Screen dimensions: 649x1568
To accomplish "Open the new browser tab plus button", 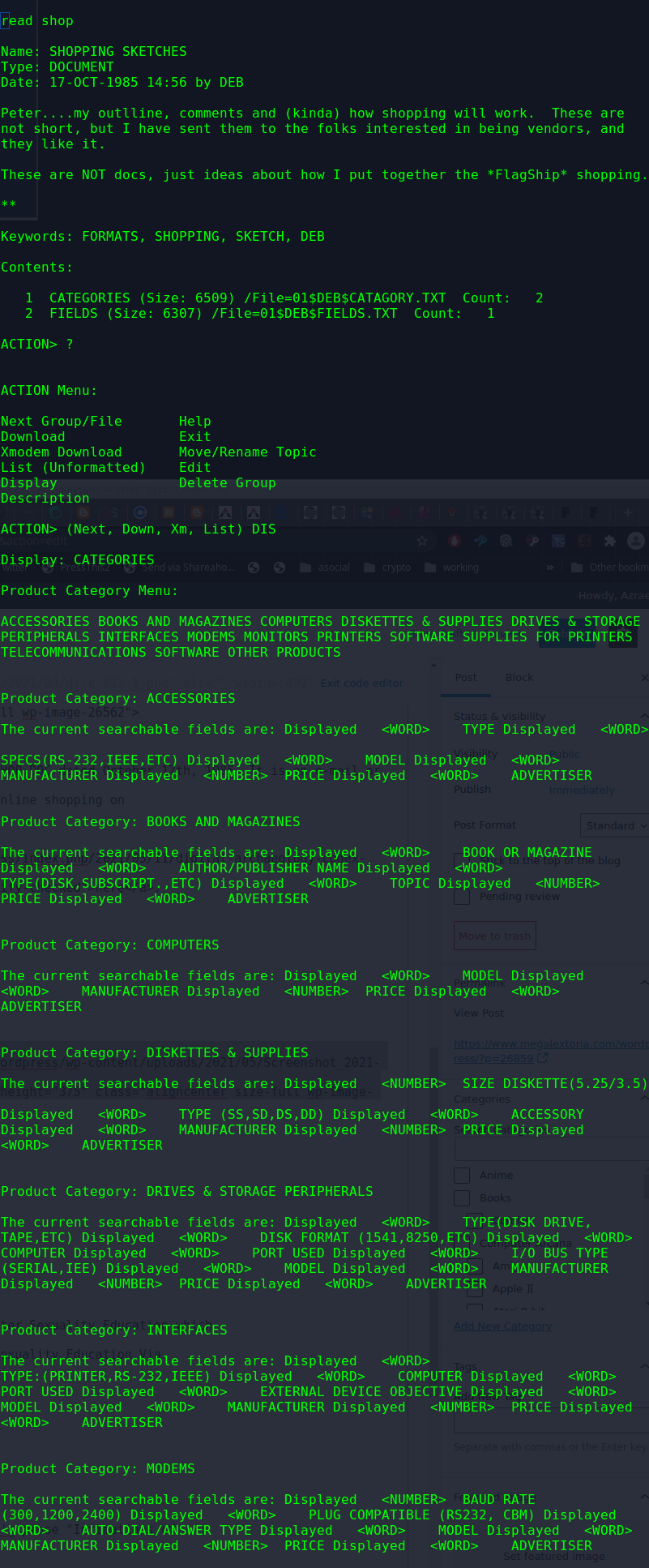I will tap(627, 512).
